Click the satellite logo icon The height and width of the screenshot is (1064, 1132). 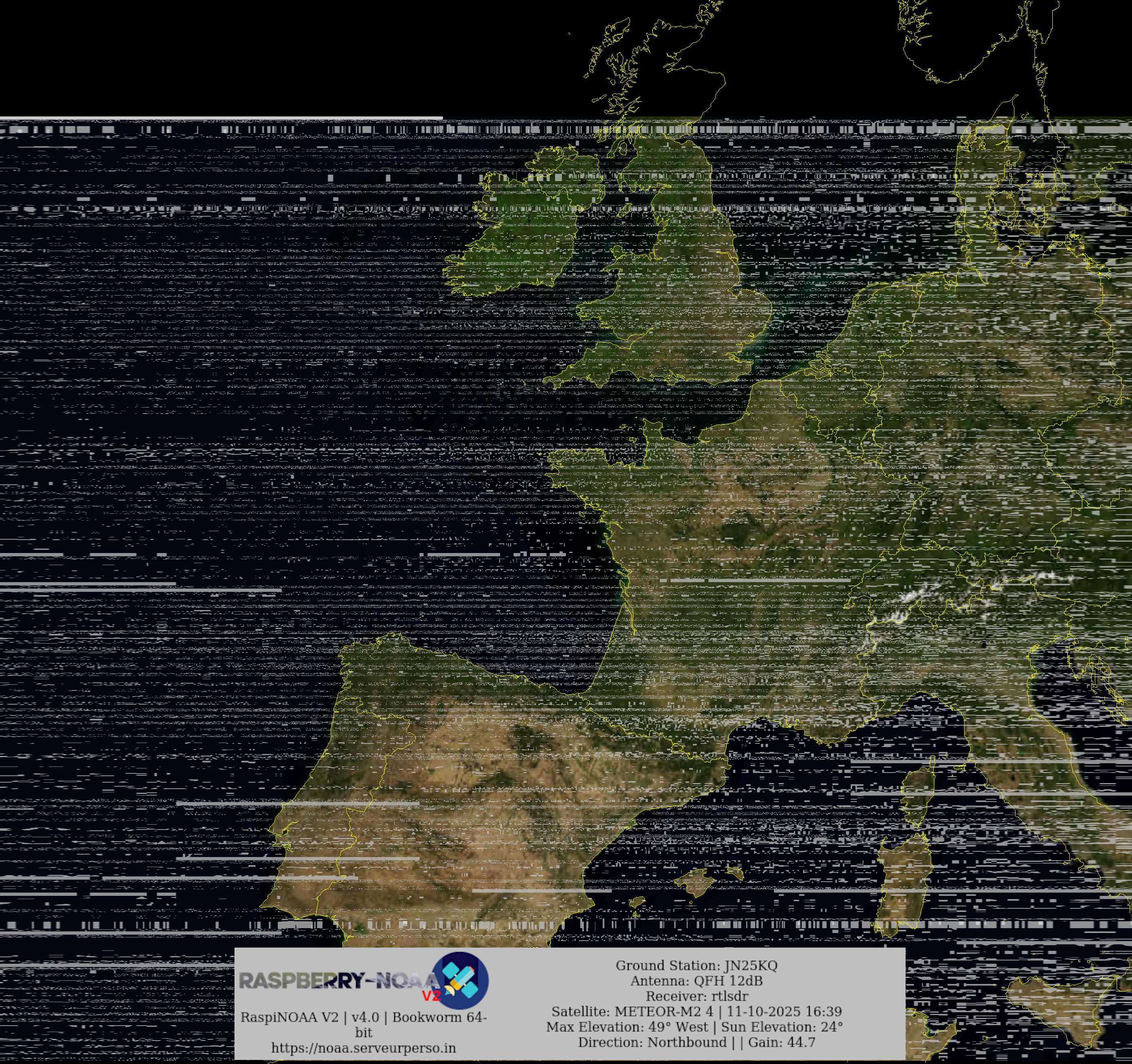460,980
